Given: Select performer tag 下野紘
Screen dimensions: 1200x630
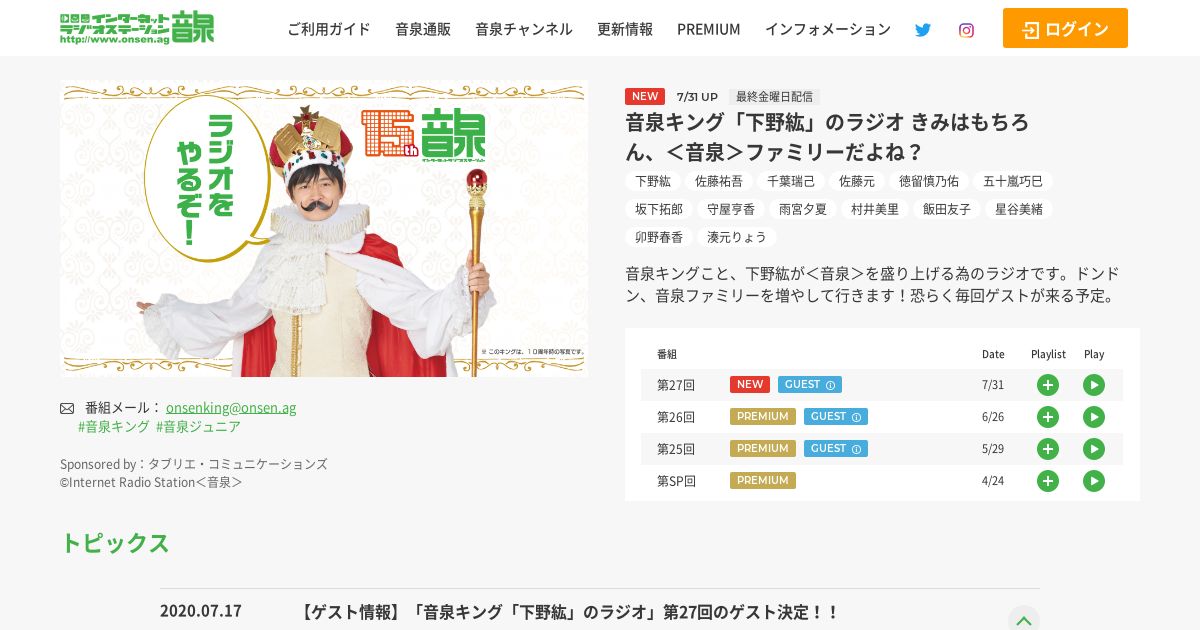Looking at the screenshot, I should (x=653, y=181).
